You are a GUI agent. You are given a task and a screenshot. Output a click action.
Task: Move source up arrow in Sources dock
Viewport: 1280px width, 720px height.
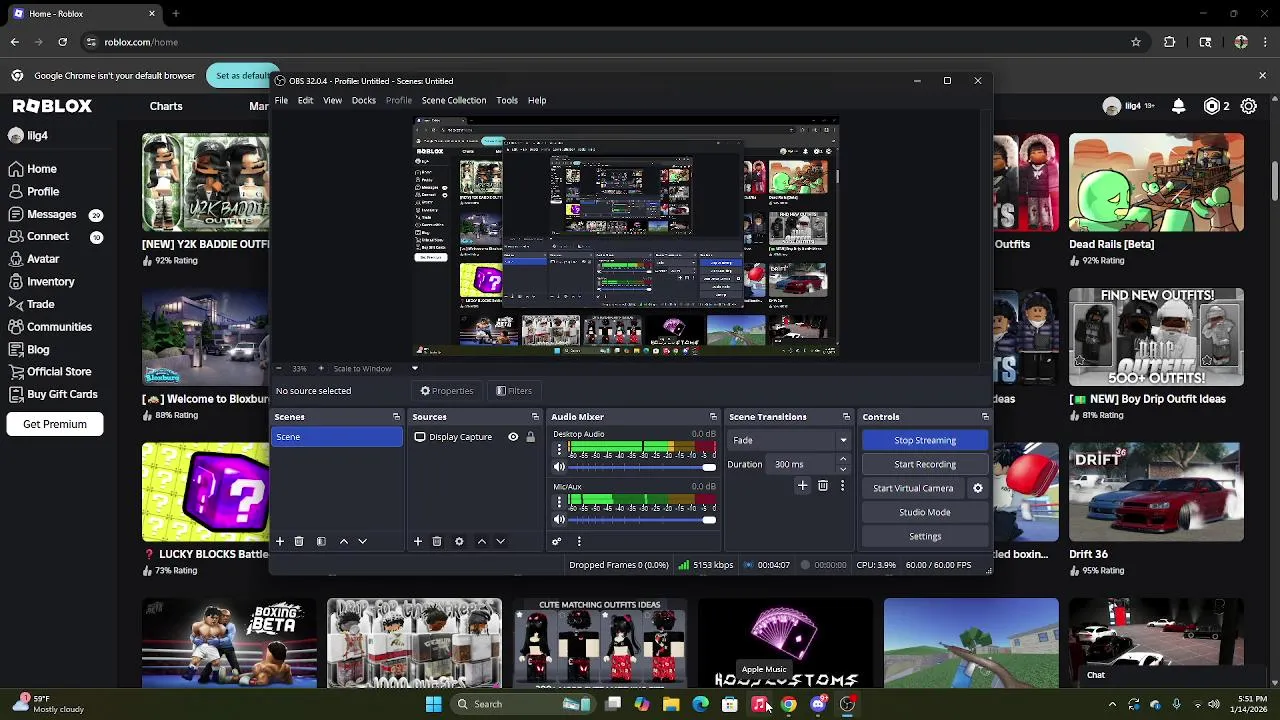point(482,541)
